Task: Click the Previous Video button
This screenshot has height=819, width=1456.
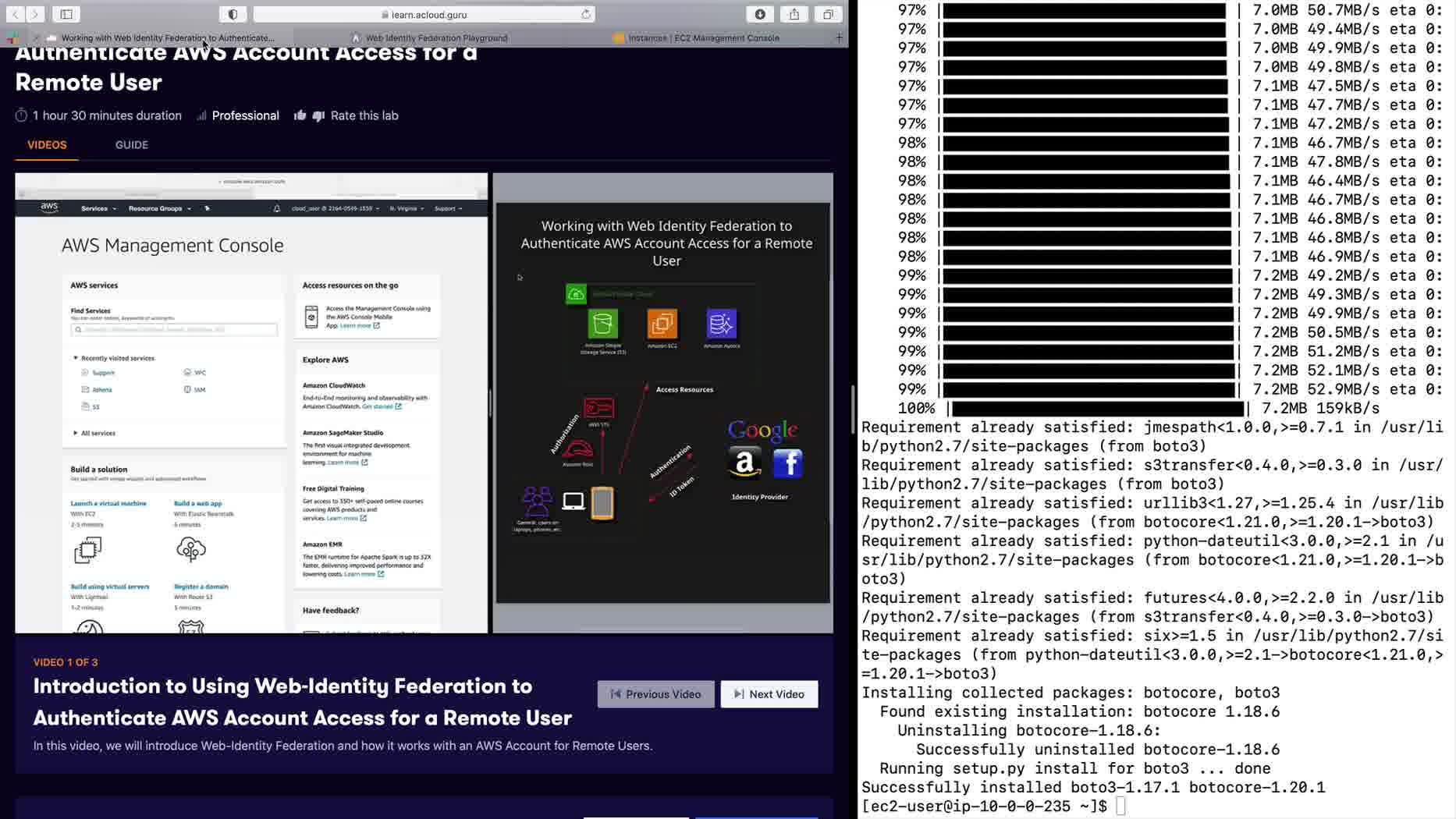Action: tap(655, 694)
